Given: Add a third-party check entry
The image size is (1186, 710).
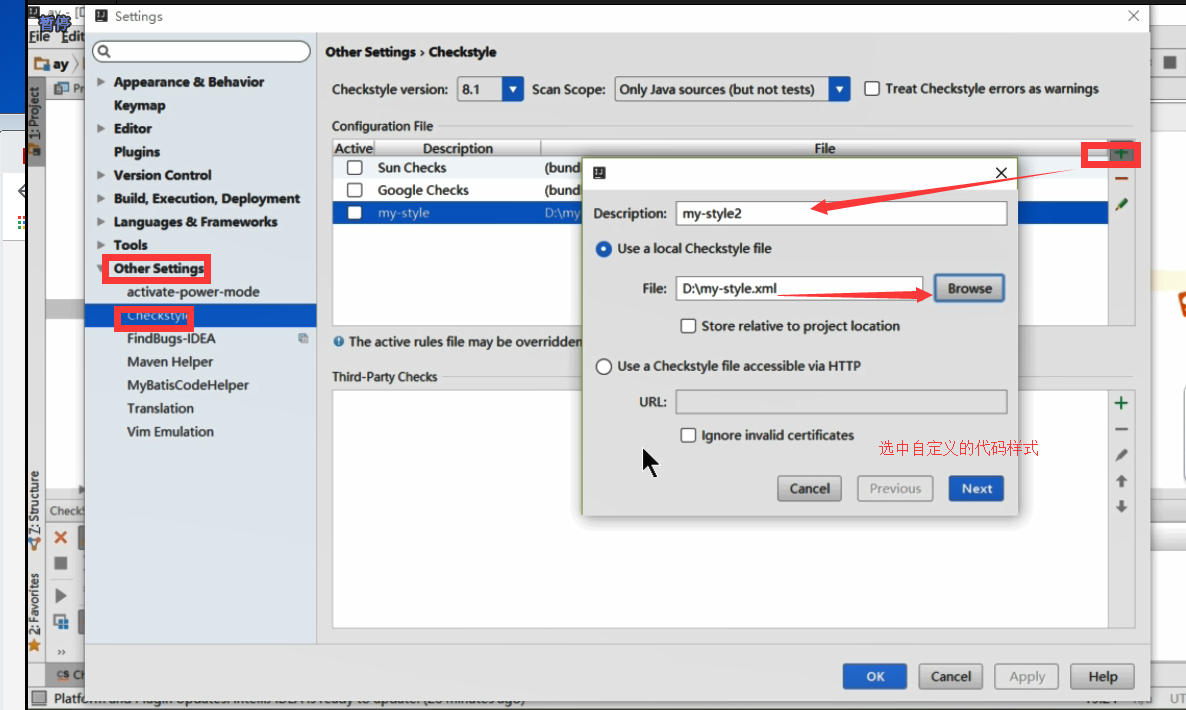Looking at the screenshot, I should [1121, 403].
